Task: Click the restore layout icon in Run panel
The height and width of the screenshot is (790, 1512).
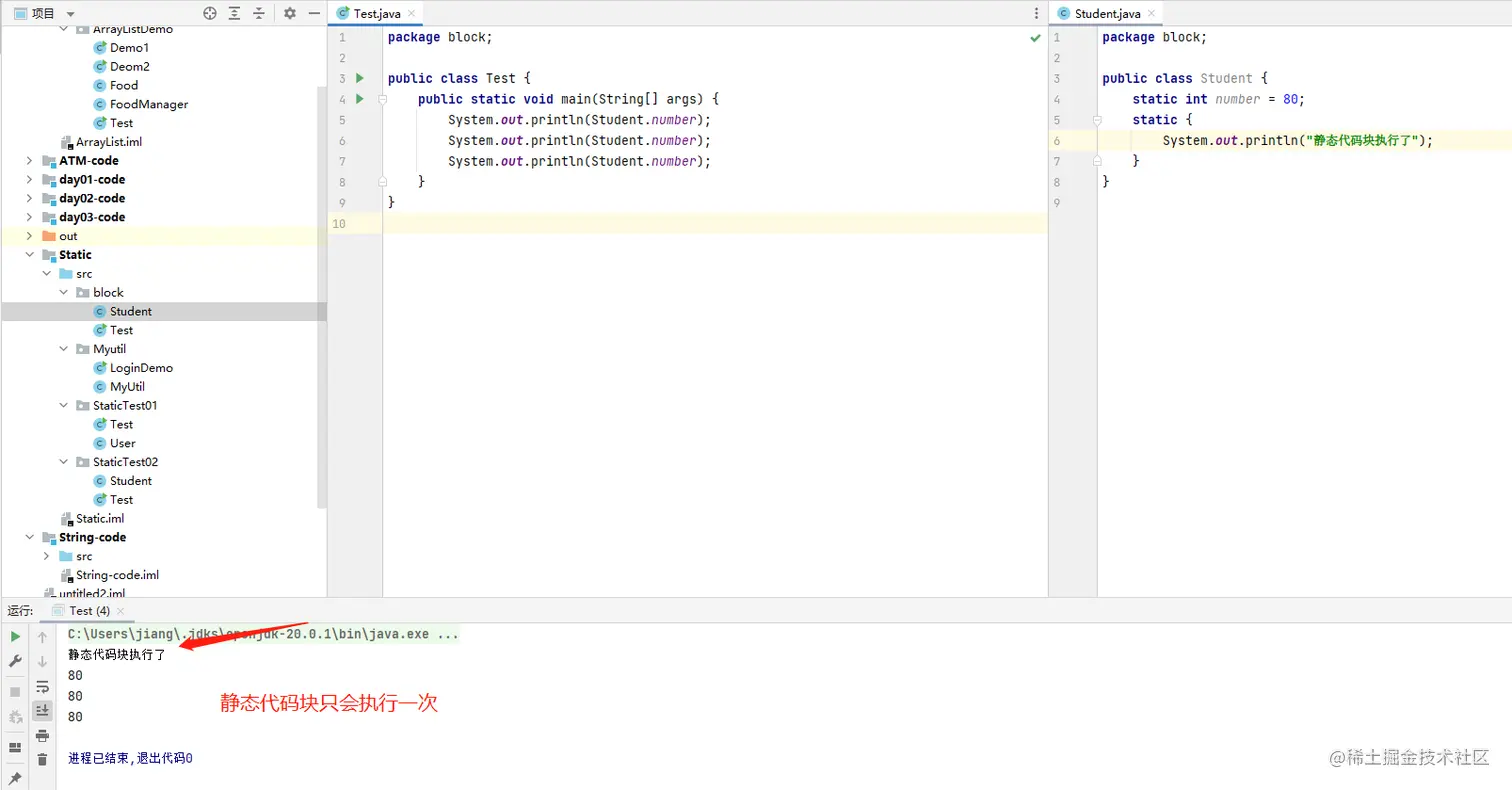Action: (15, 747)
